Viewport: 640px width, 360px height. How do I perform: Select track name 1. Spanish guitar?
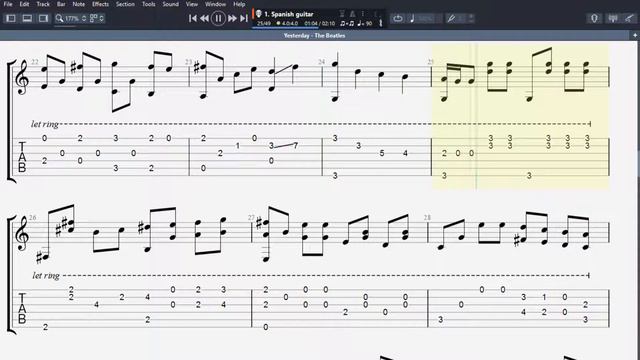click(x=289, y=14)
